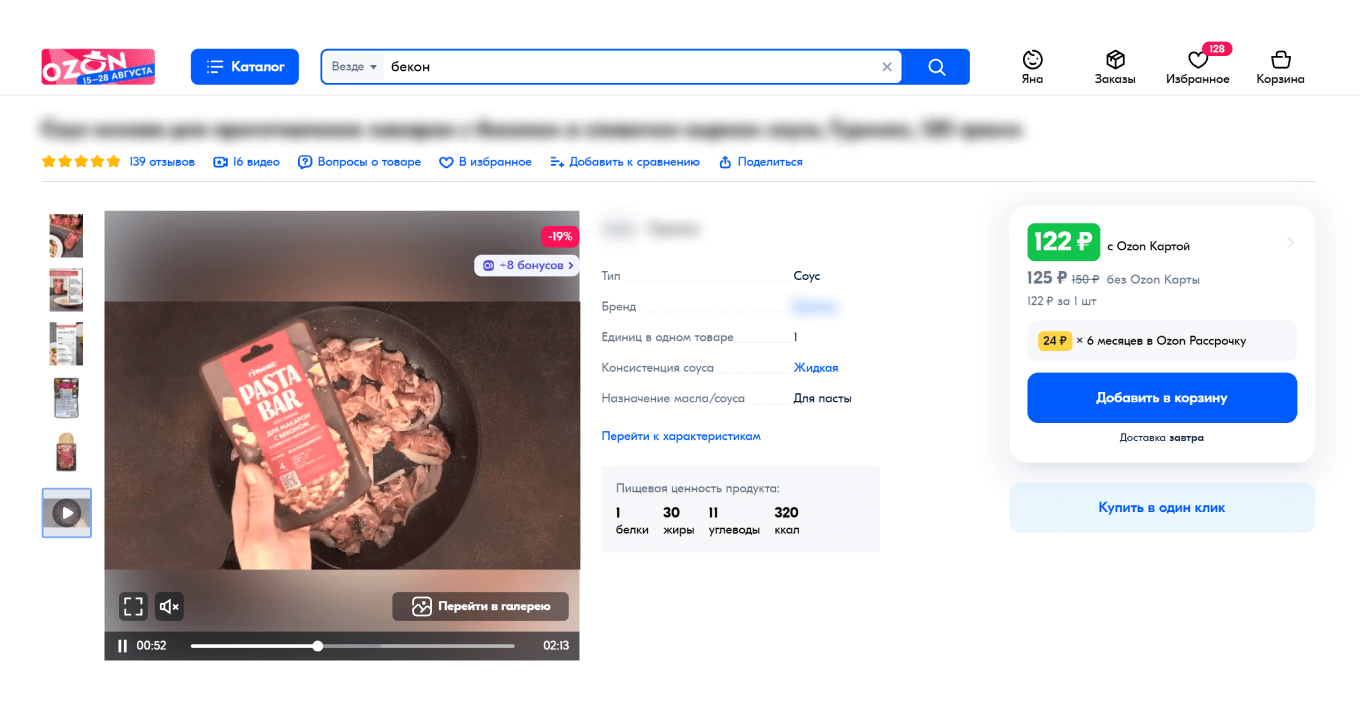Click the video progress slider handle
The height and width of the screenshot is (716, 1360).
(318, 646)
